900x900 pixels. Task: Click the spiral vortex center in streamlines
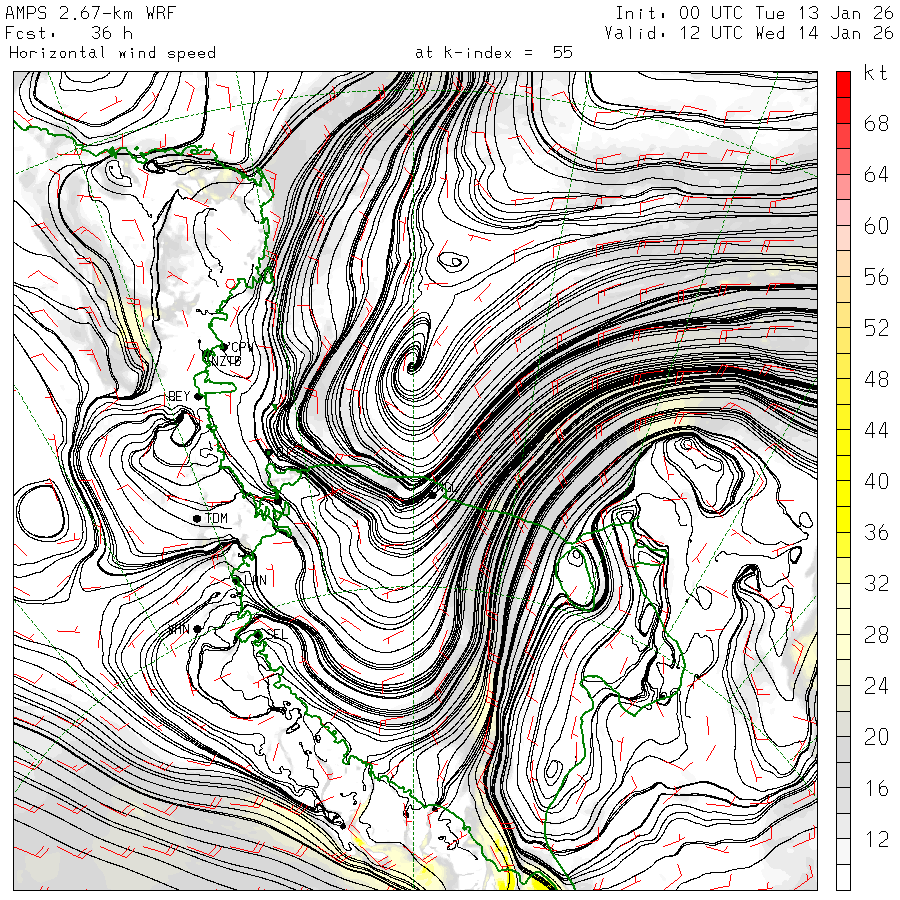[x=411, y=367]
